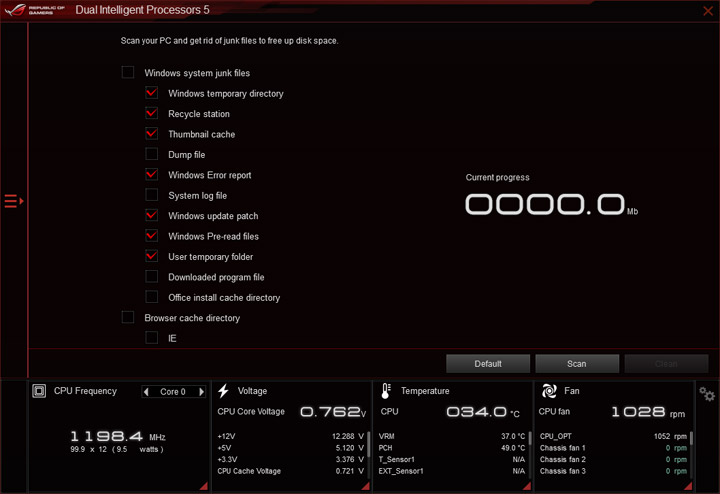Viewport: 720px width, 494px height.
Task: Close the Dual Intelligent Processors window
Action: (x=708, y=11)
